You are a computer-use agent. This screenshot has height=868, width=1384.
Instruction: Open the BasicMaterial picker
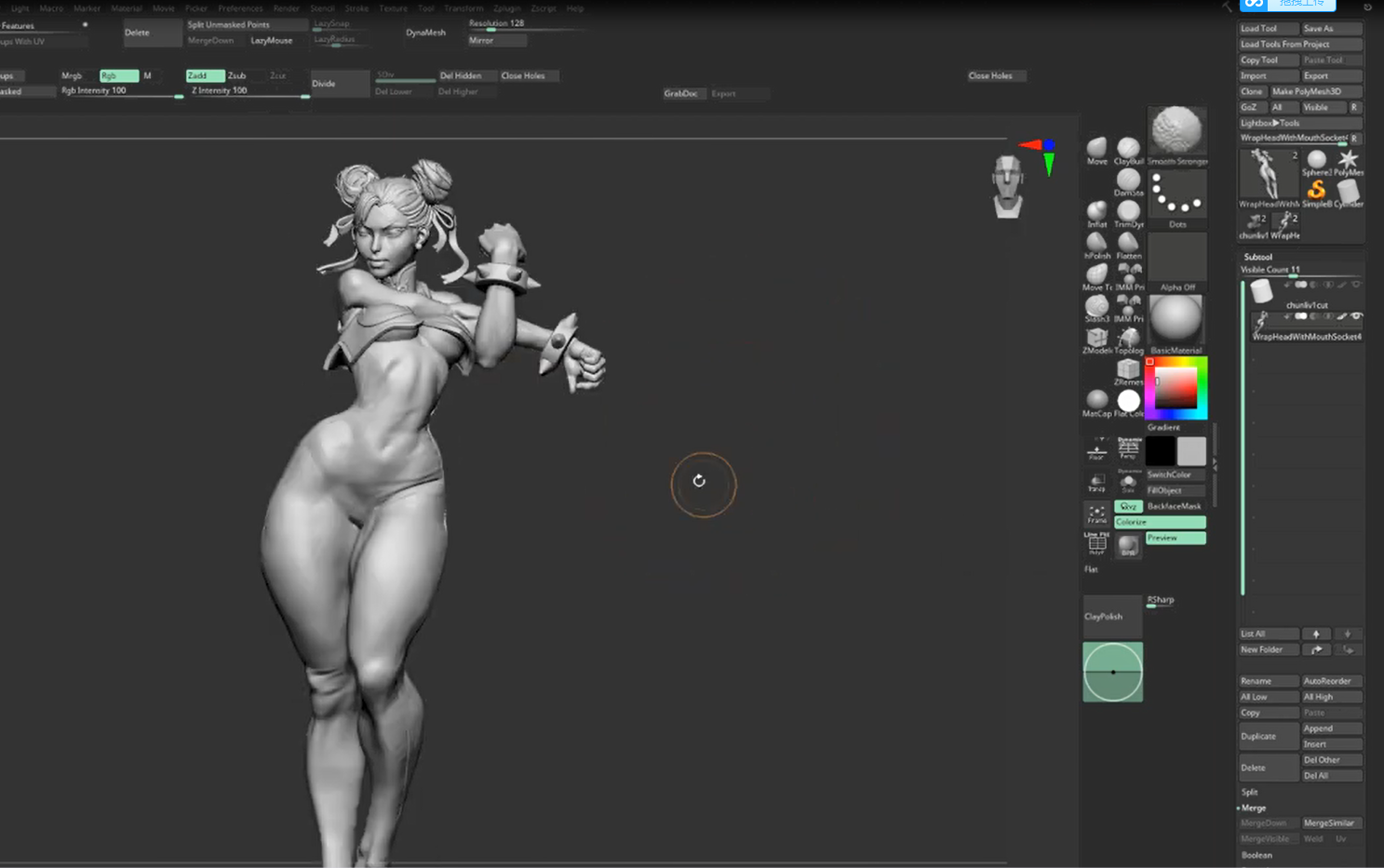pos(1177,325)
